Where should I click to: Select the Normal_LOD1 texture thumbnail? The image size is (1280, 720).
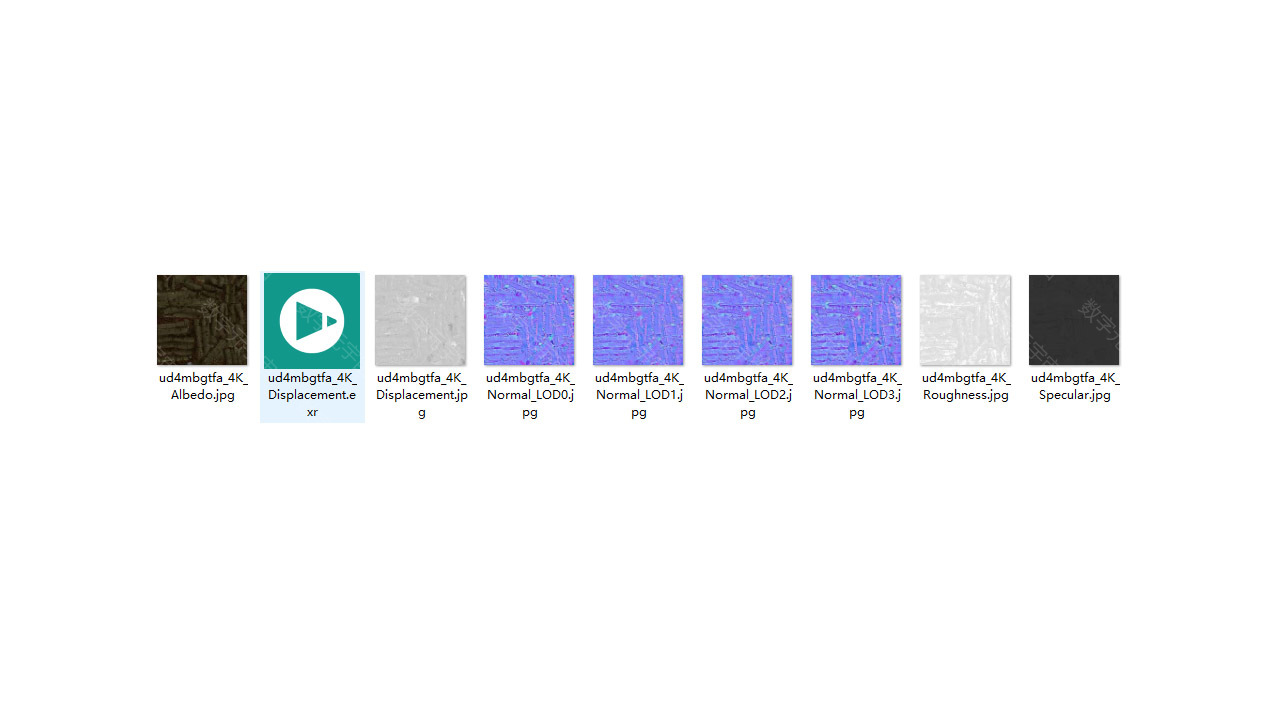coord(638,320)
